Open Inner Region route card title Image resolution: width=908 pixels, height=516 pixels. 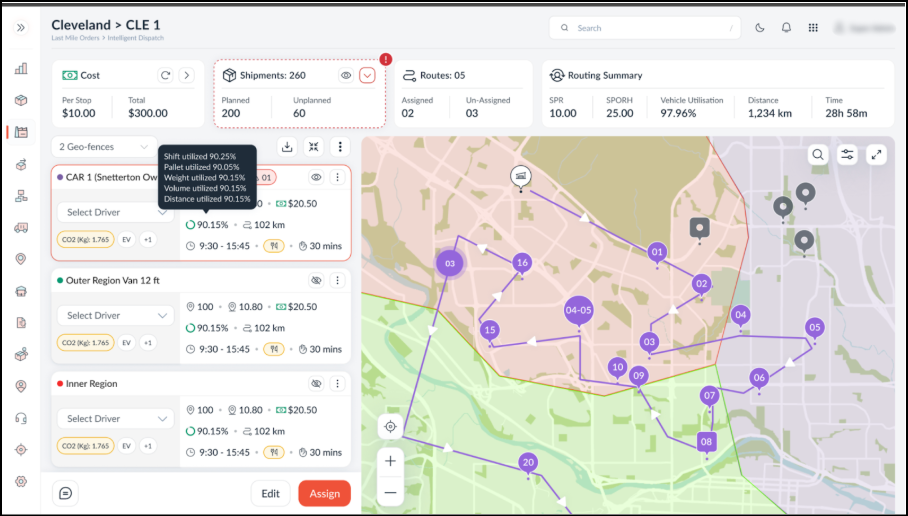click(91, 383)
